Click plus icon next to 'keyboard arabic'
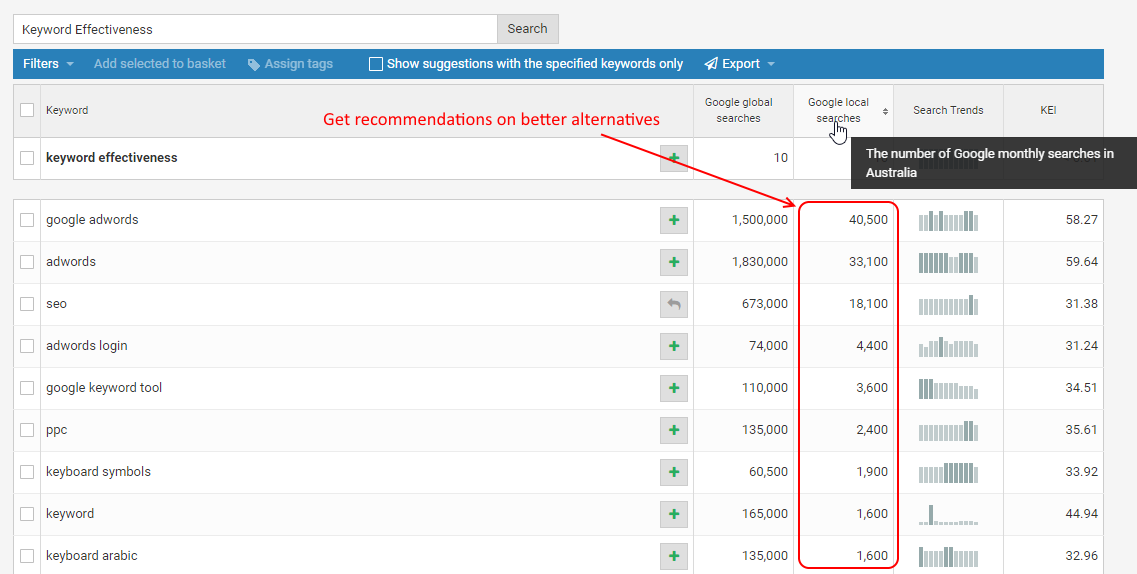The height and width of the screenshot is (574, 1137). click(673, 556)
